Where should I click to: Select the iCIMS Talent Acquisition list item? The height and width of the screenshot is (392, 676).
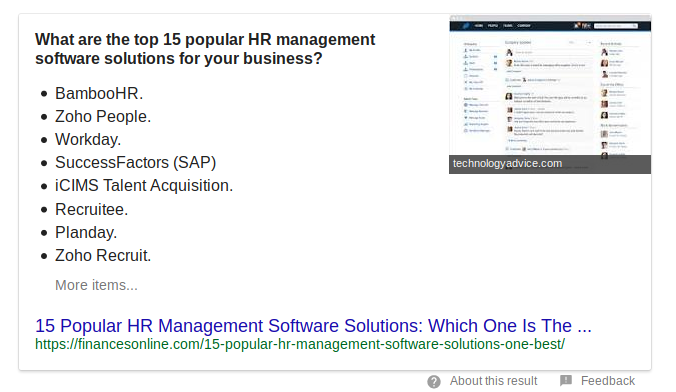click(144, 185)
